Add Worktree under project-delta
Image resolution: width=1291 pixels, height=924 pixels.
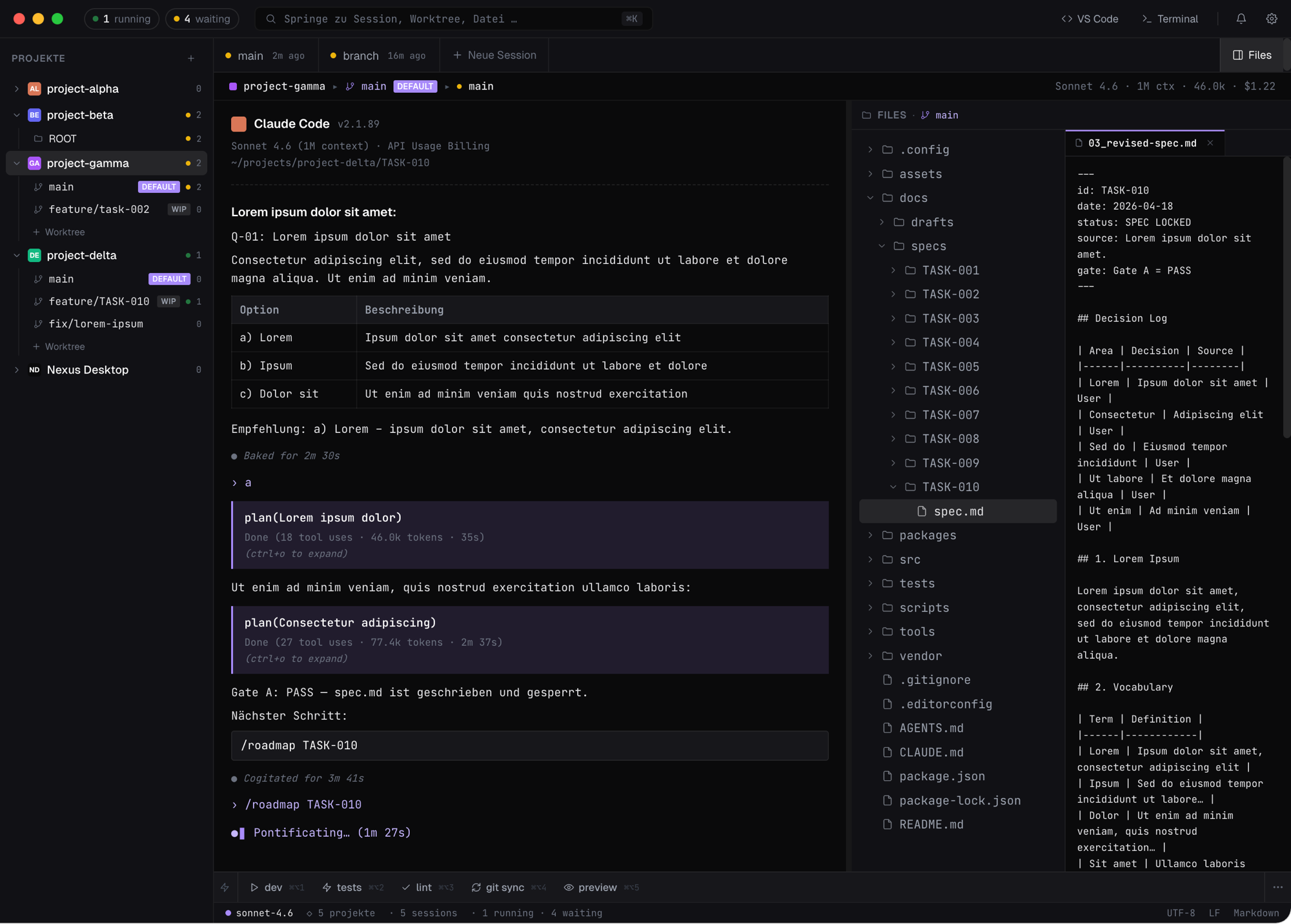pyautogui.click(x=59, y=346)
